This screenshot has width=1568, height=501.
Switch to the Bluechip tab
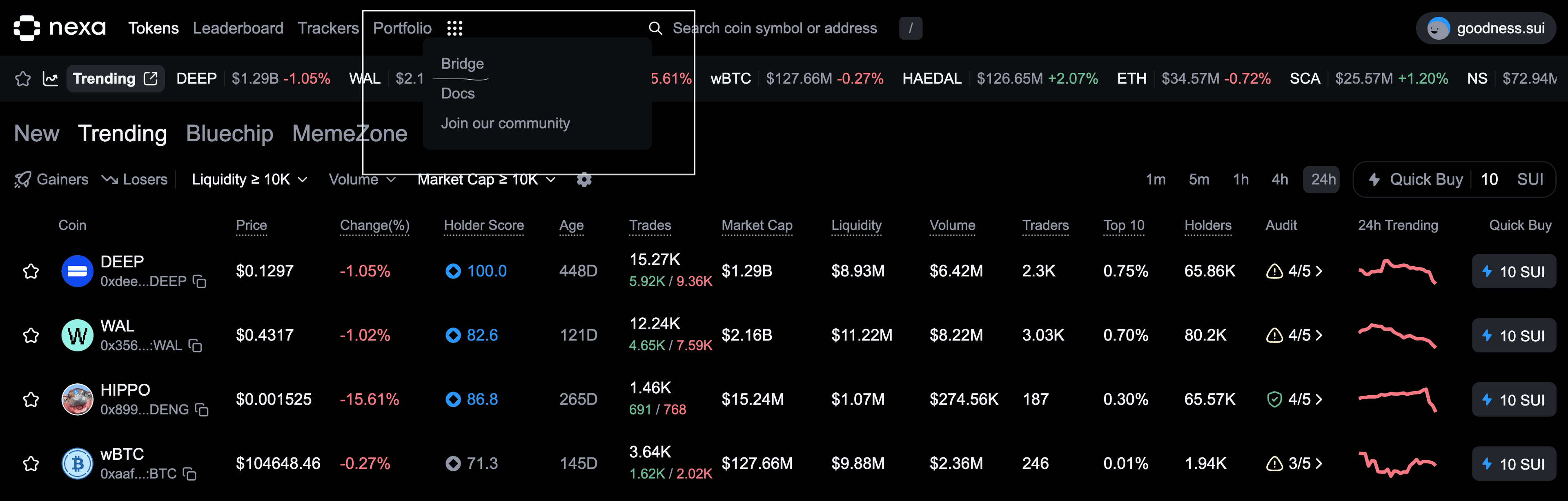(x=229, y=134)
